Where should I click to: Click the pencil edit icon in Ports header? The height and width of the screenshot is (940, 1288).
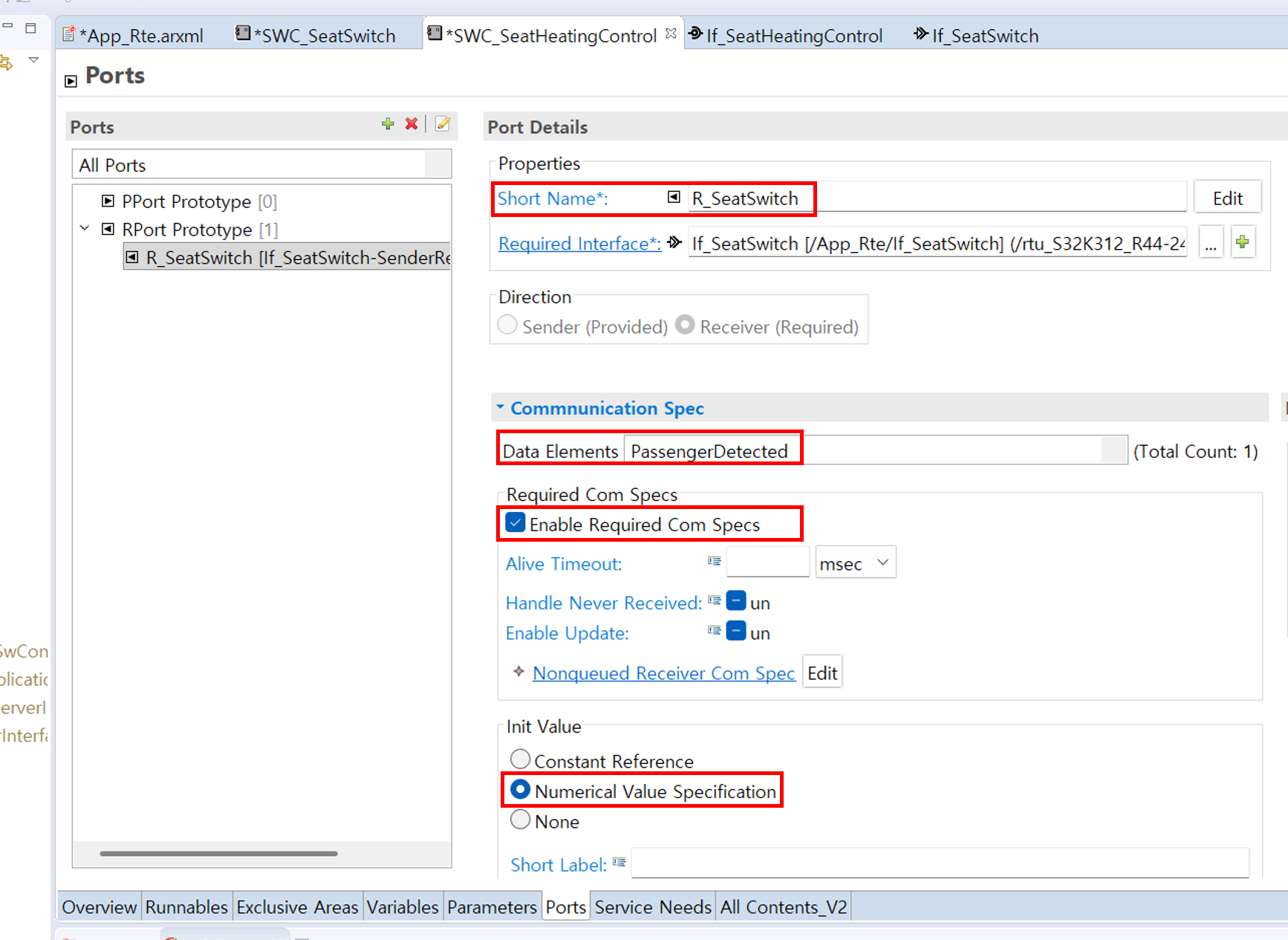443,124
